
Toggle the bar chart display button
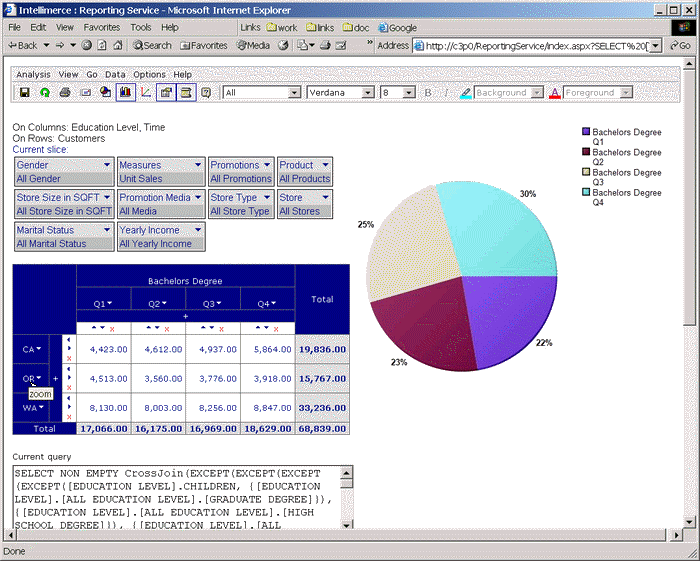(x=126, y=92)
